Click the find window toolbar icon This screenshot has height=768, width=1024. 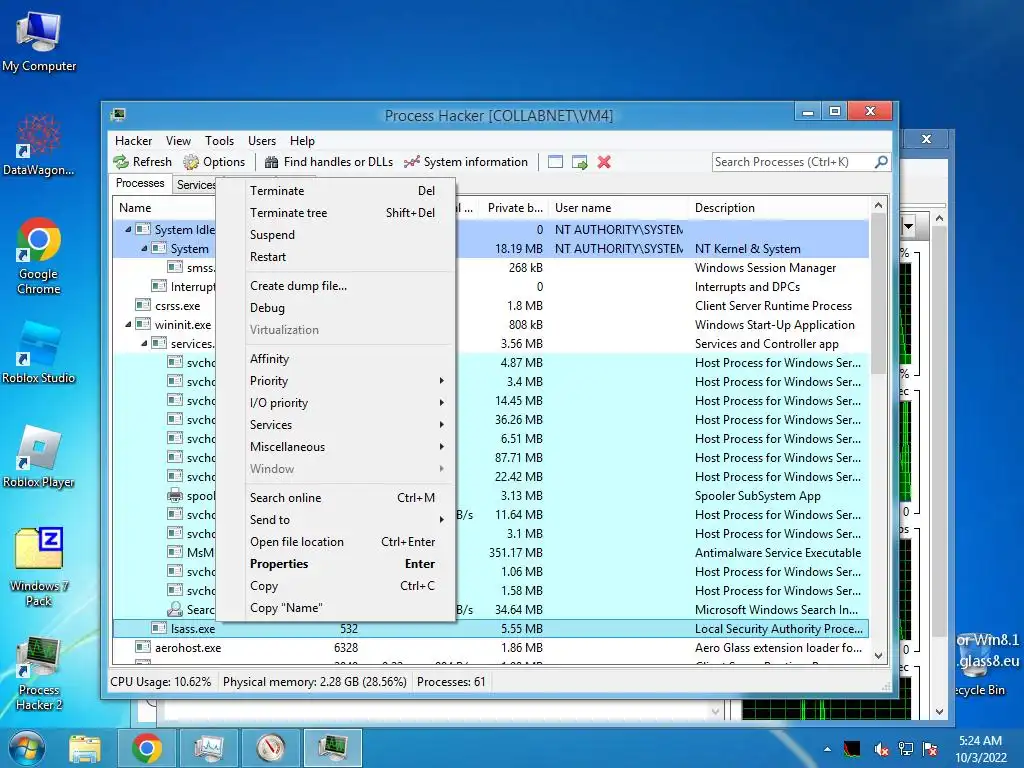click(x=555, y=162)
